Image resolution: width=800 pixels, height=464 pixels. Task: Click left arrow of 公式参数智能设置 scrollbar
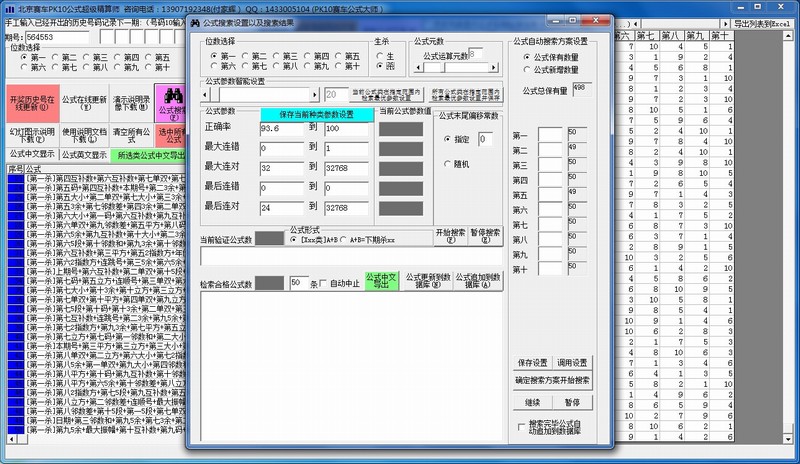(x=205, y=93)
